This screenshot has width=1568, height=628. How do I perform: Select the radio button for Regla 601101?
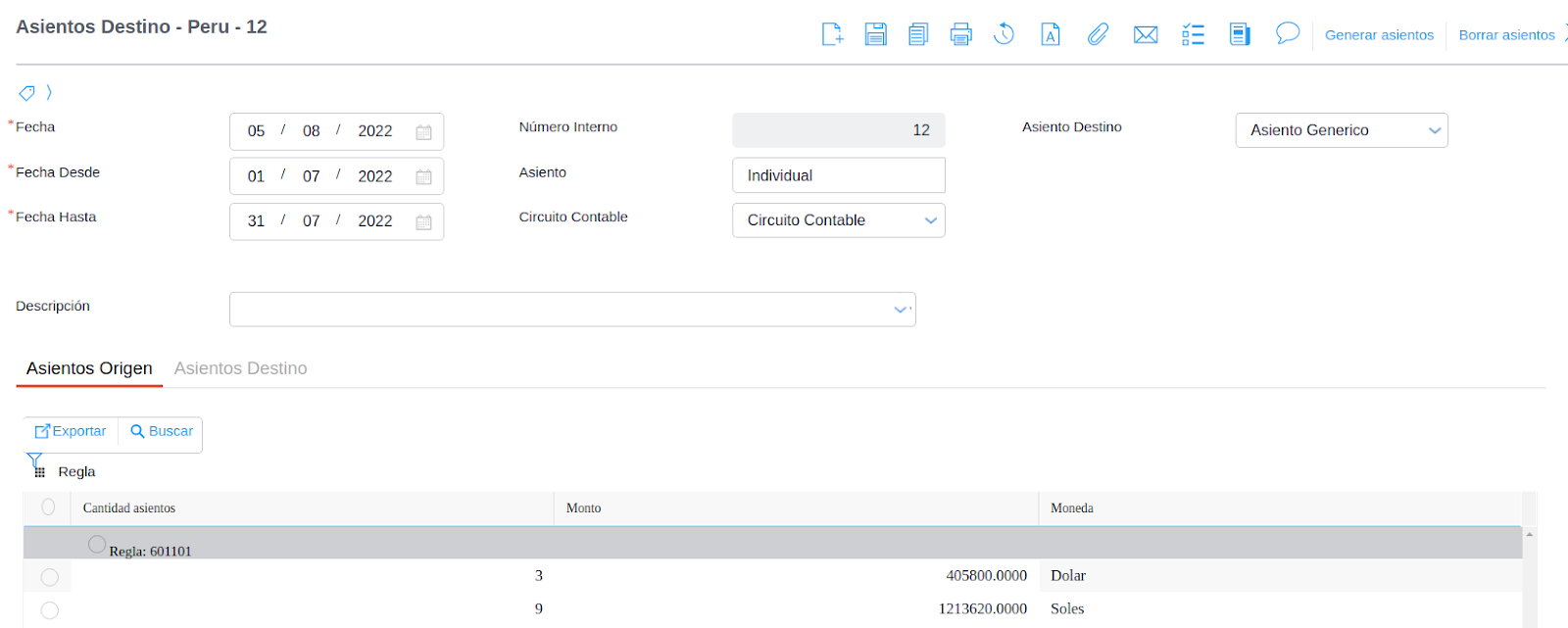tap(97, 544)
